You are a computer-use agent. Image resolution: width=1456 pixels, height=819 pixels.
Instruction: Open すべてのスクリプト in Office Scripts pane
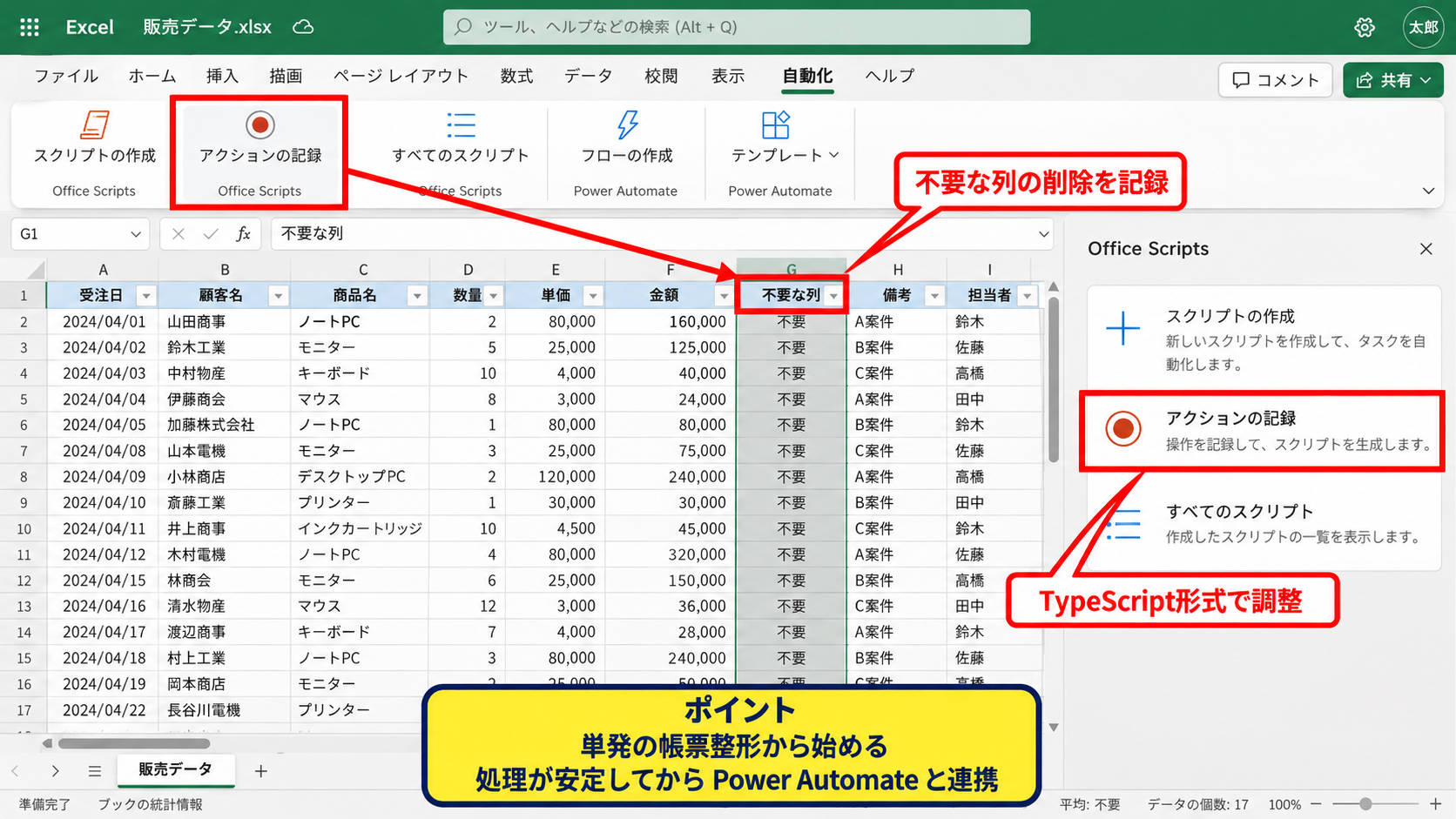pyautogui.click(x=1264, y=523)
